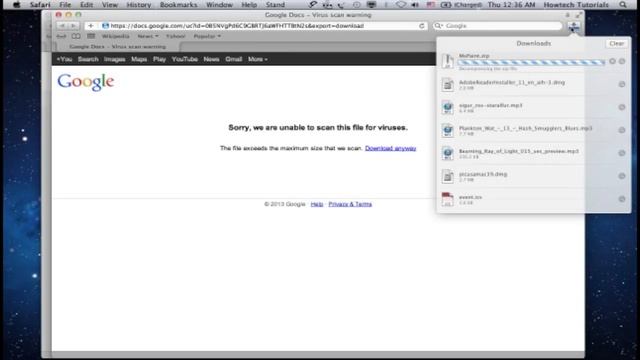Open the Edit menu
Viewport: 640px width, 360px height.
click(87, 5)
